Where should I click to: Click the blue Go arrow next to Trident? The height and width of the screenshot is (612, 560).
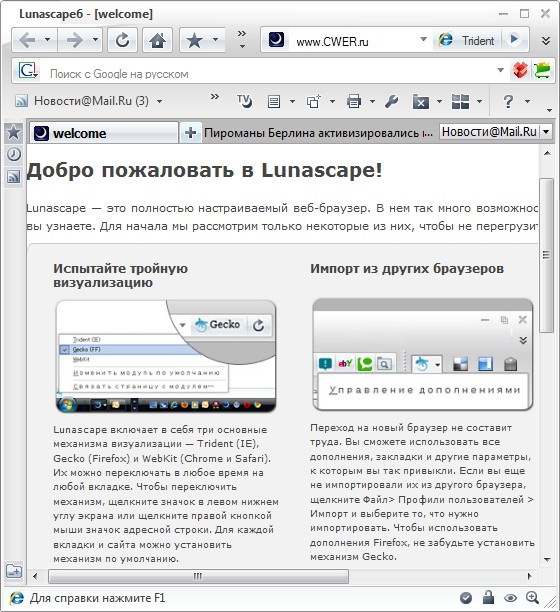coord(514,39)
